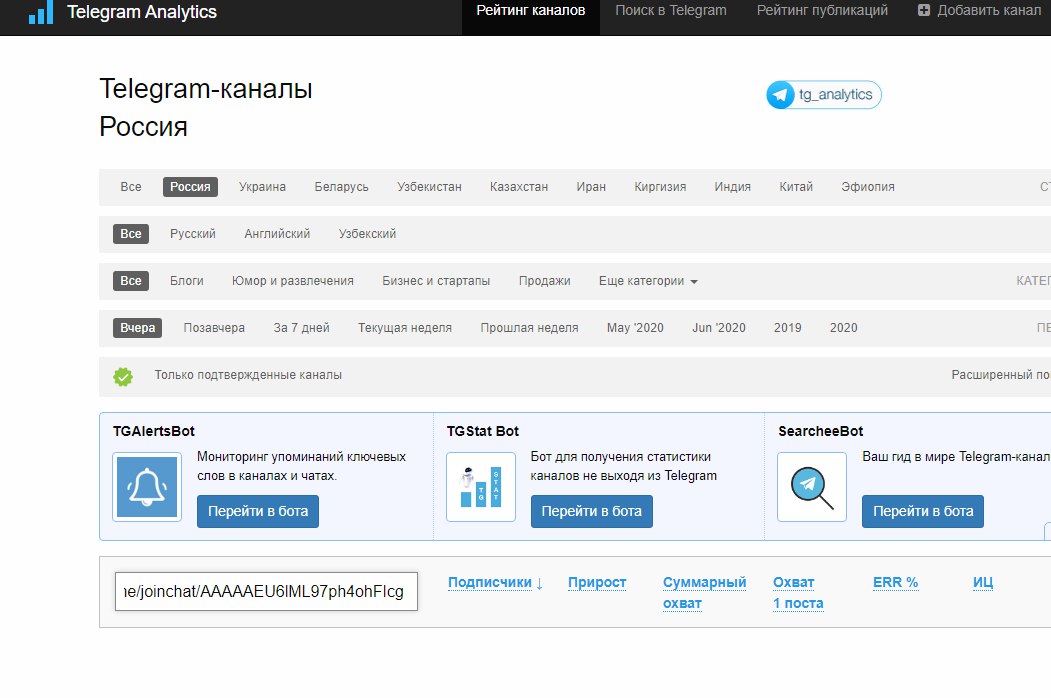Image resolution: width=1051 pixels, height=698 pixels.
Task: Sort by Прирост column
Action: coord(597,583)
